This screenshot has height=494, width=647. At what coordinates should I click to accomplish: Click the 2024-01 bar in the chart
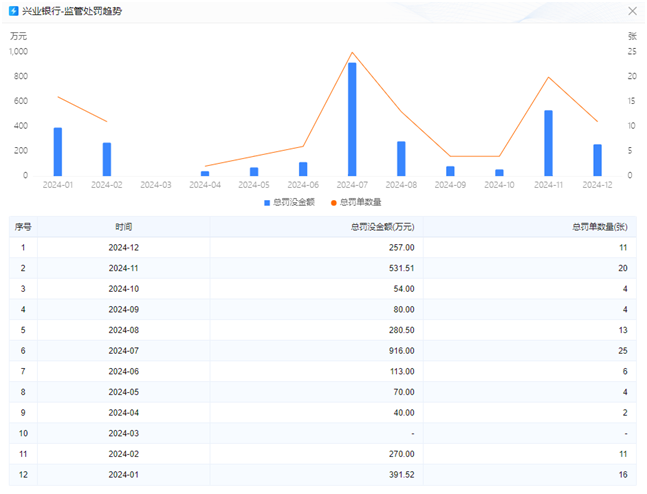click(x=58, y=152)
